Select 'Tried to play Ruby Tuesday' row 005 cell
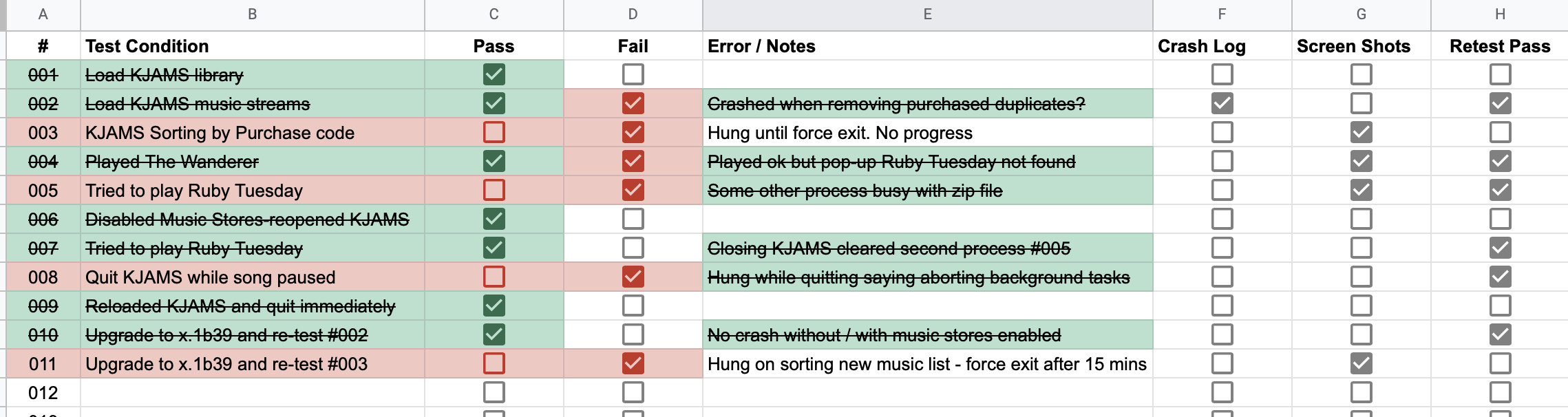Screen dimensions: 1568x417 pyautogui.click(x=252, y=191)
